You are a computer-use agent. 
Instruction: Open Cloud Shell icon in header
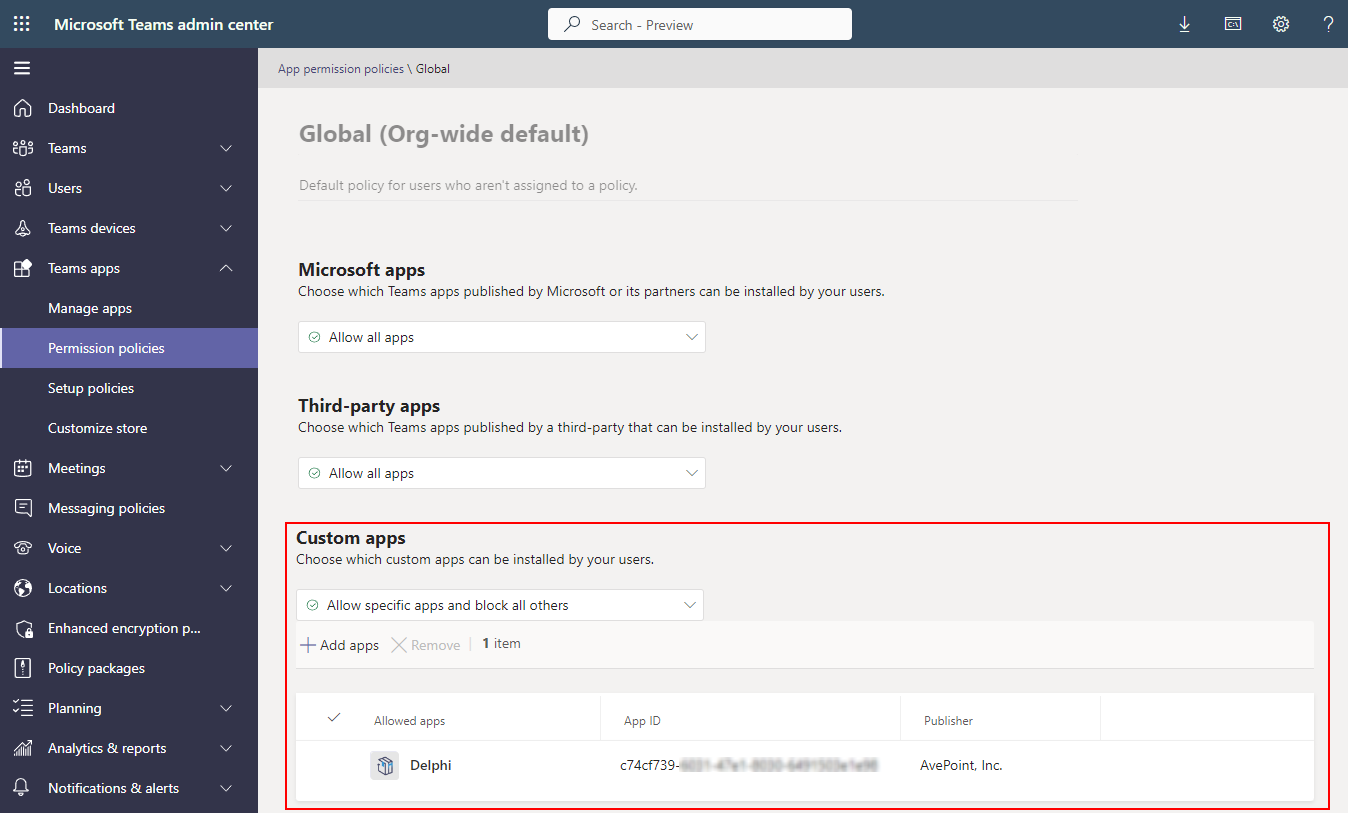[1233, 24]
